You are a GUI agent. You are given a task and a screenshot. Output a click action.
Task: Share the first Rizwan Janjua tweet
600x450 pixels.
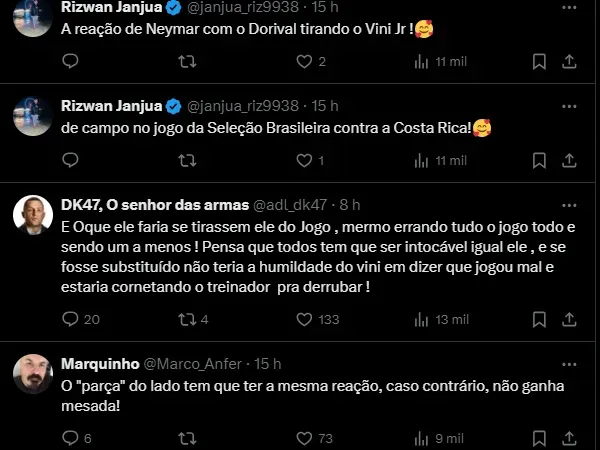[x=570, y=61]
